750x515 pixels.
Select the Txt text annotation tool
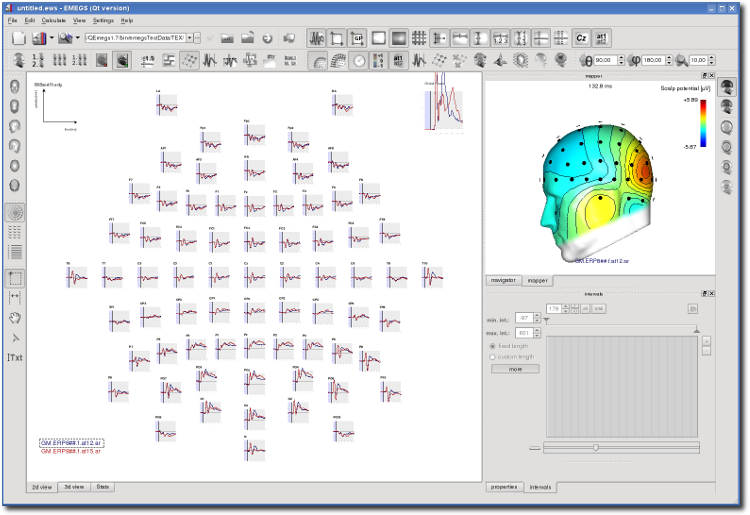pos(16,357)
